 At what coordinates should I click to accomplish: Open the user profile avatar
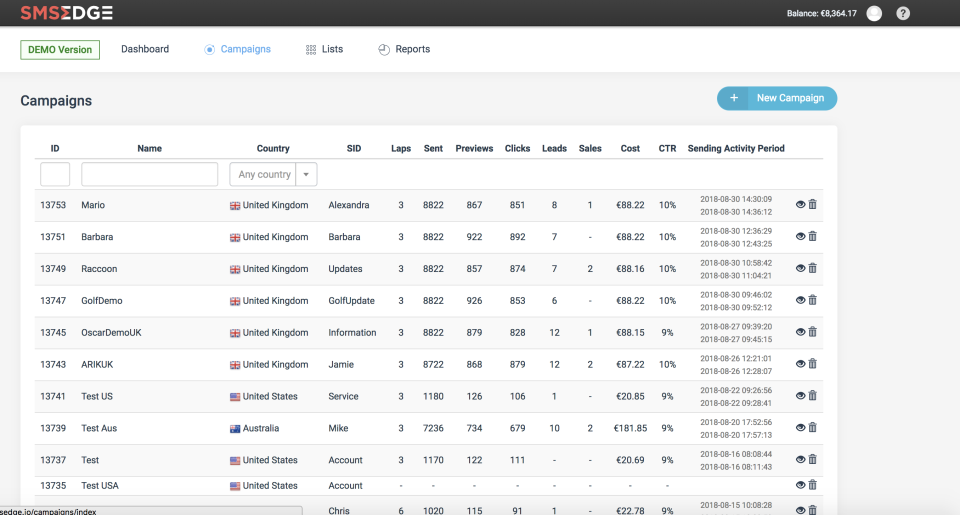point(874,13)
